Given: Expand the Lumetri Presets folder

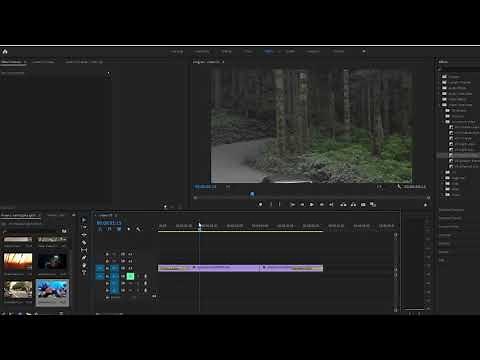Looking at the screenshot, I should click(x=440, y=82).
